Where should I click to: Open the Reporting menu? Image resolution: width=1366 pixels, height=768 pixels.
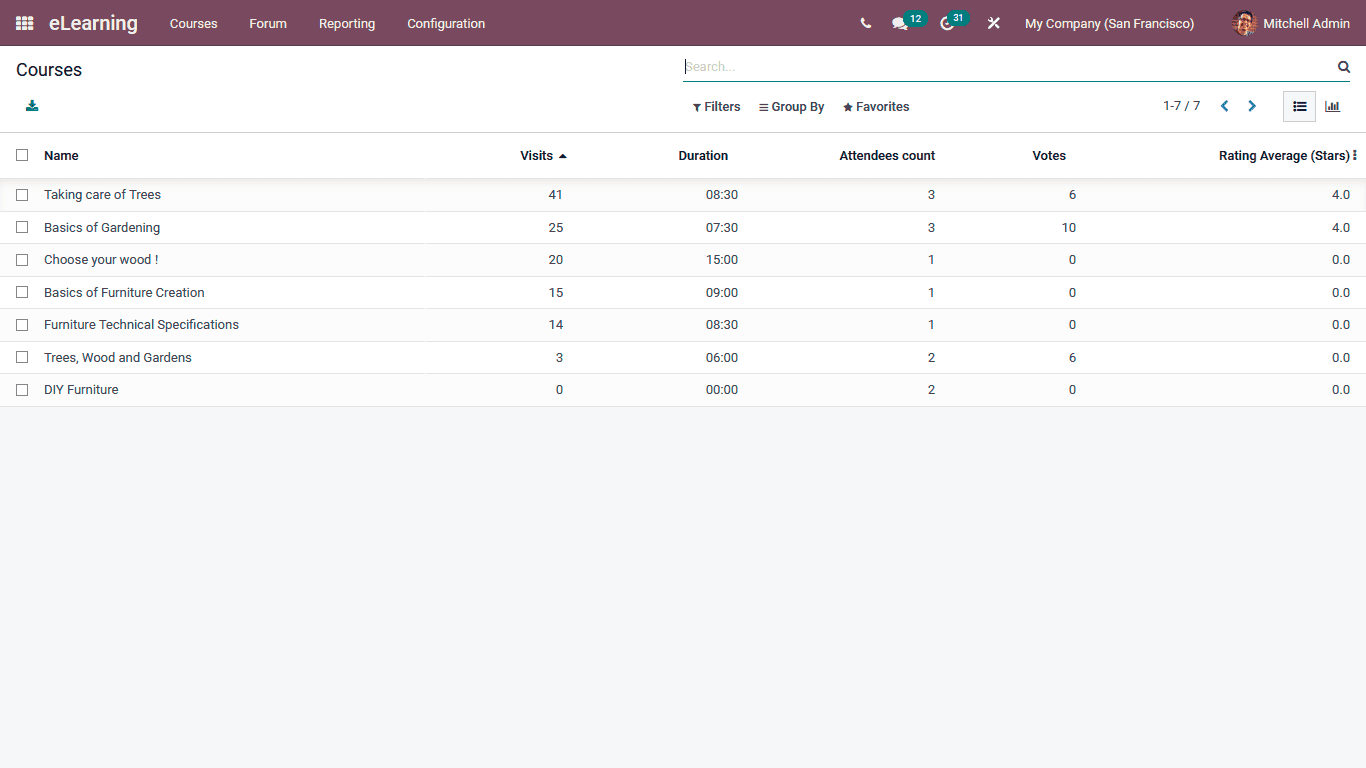(x=346, y=23)
